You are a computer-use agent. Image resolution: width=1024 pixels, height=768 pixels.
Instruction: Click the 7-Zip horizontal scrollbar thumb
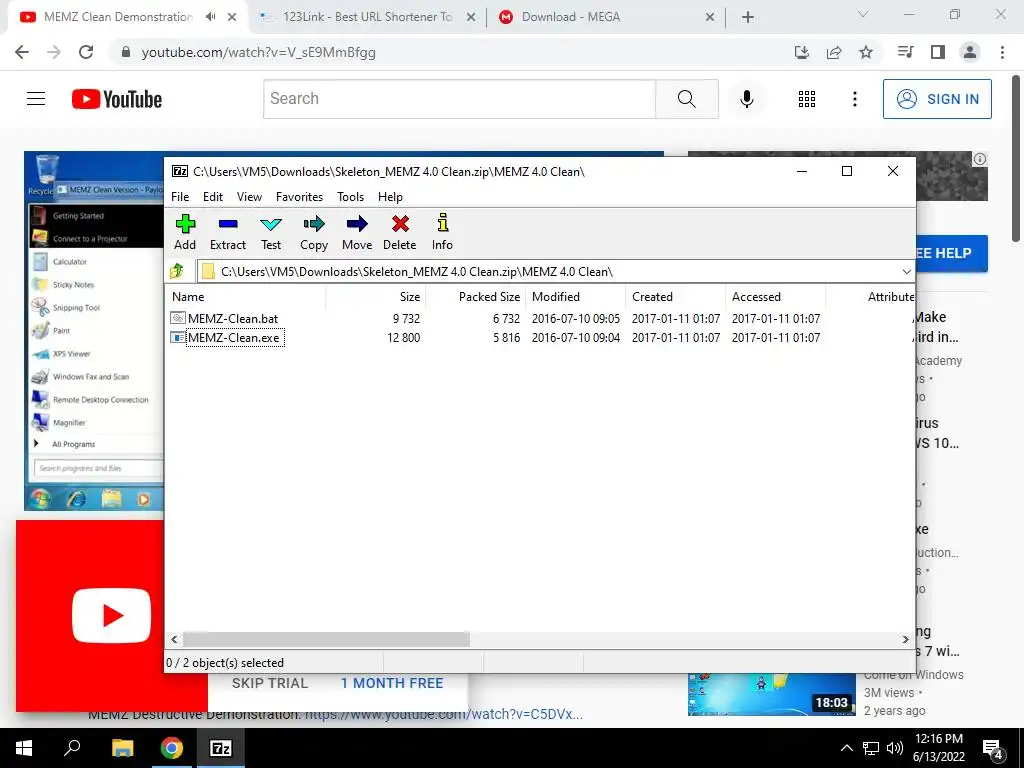click(326, 639)
